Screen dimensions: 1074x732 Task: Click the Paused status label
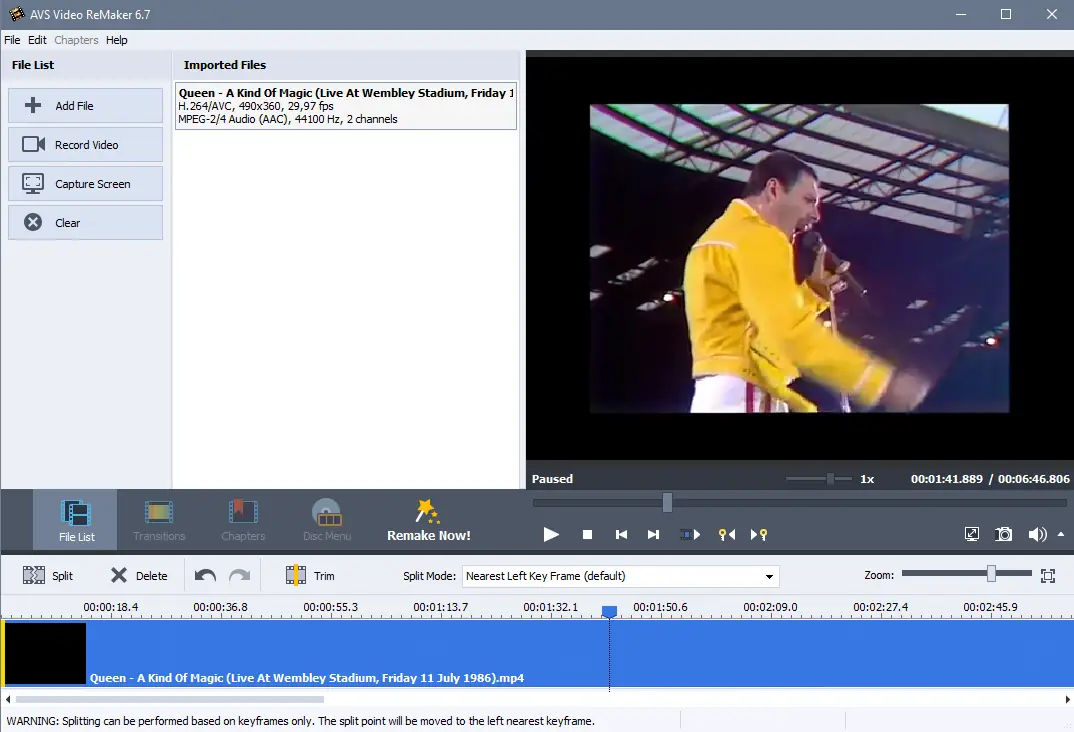click(552, 479)
